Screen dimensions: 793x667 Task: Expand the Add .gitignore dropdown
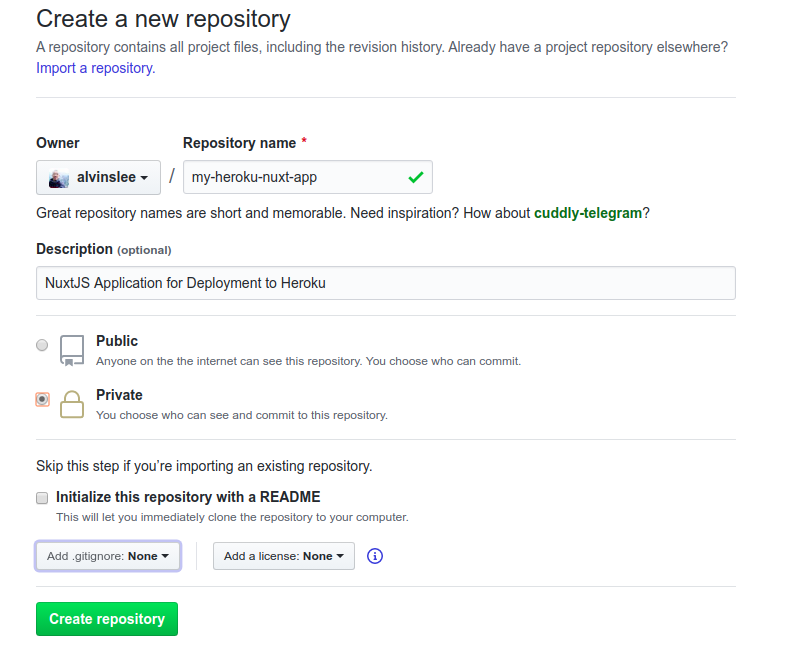point(108,556)
